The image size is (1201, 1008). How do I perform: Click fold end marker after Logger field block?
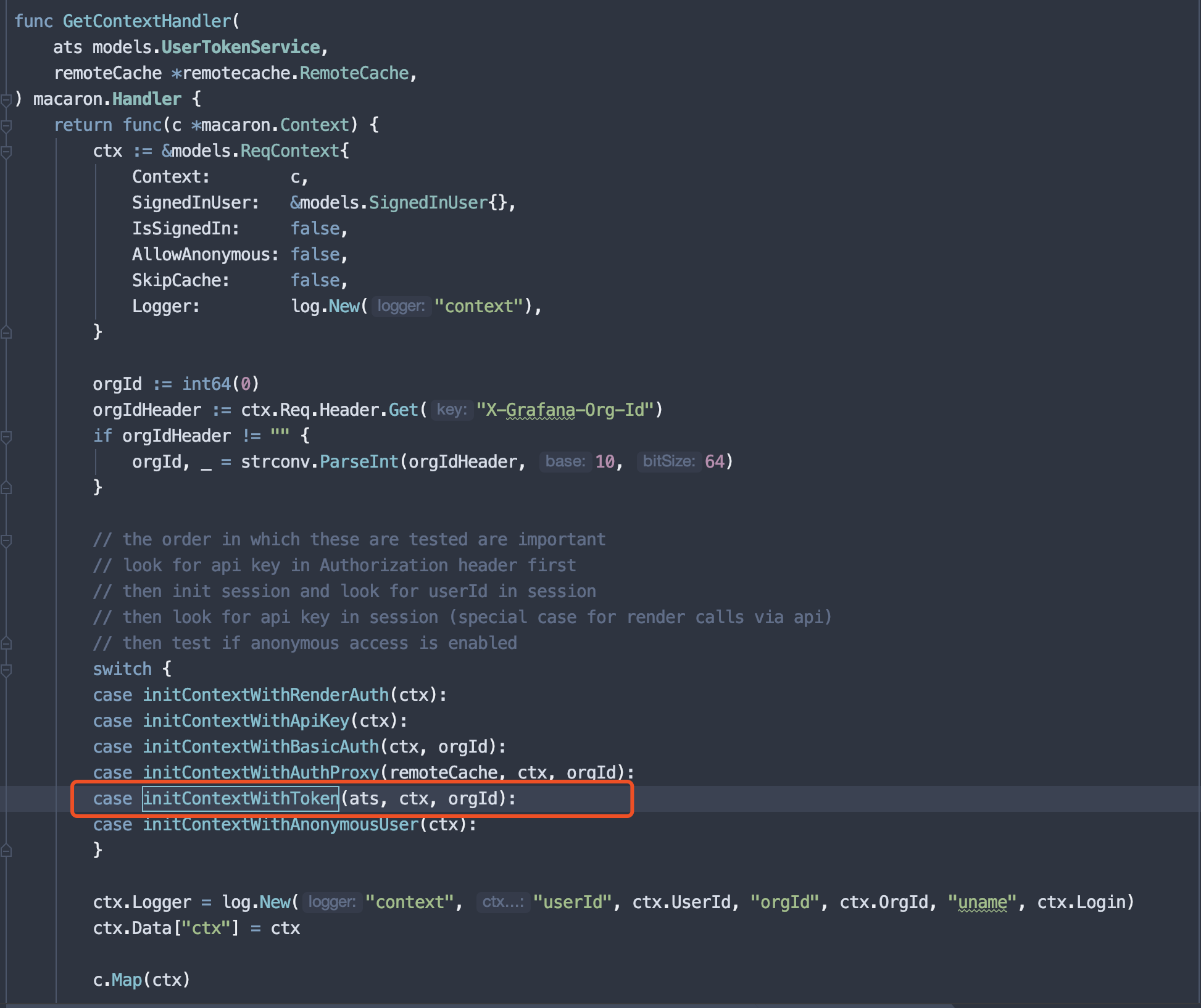point(6,333)
